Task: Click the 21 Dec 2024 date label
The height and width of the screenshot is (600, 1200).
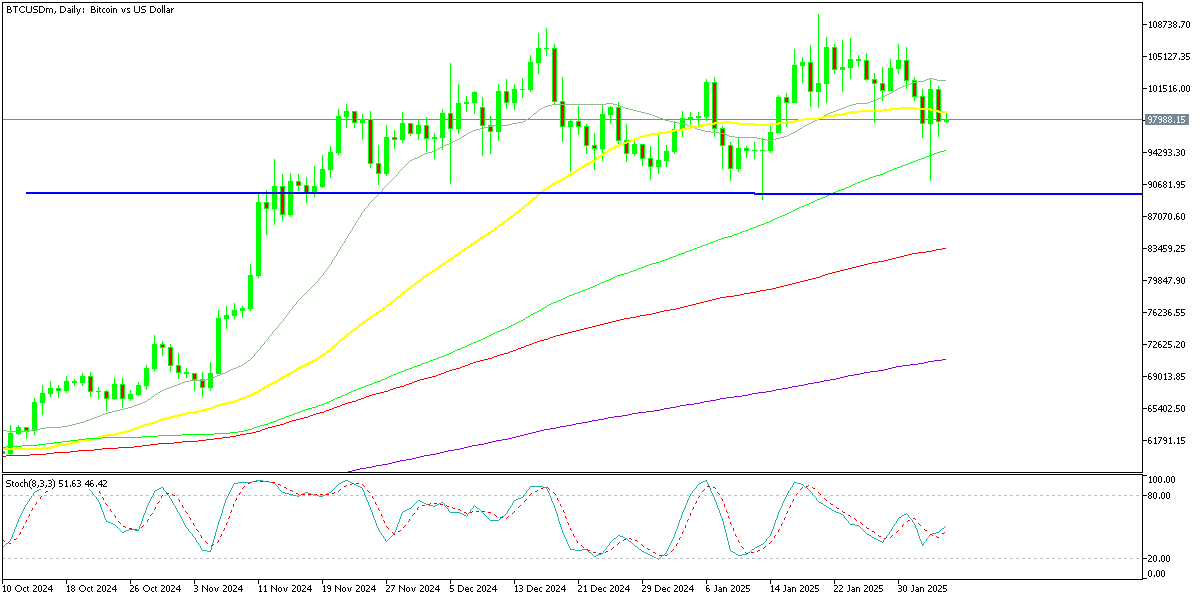Action: pyautogui.click(x=604, y=589)
